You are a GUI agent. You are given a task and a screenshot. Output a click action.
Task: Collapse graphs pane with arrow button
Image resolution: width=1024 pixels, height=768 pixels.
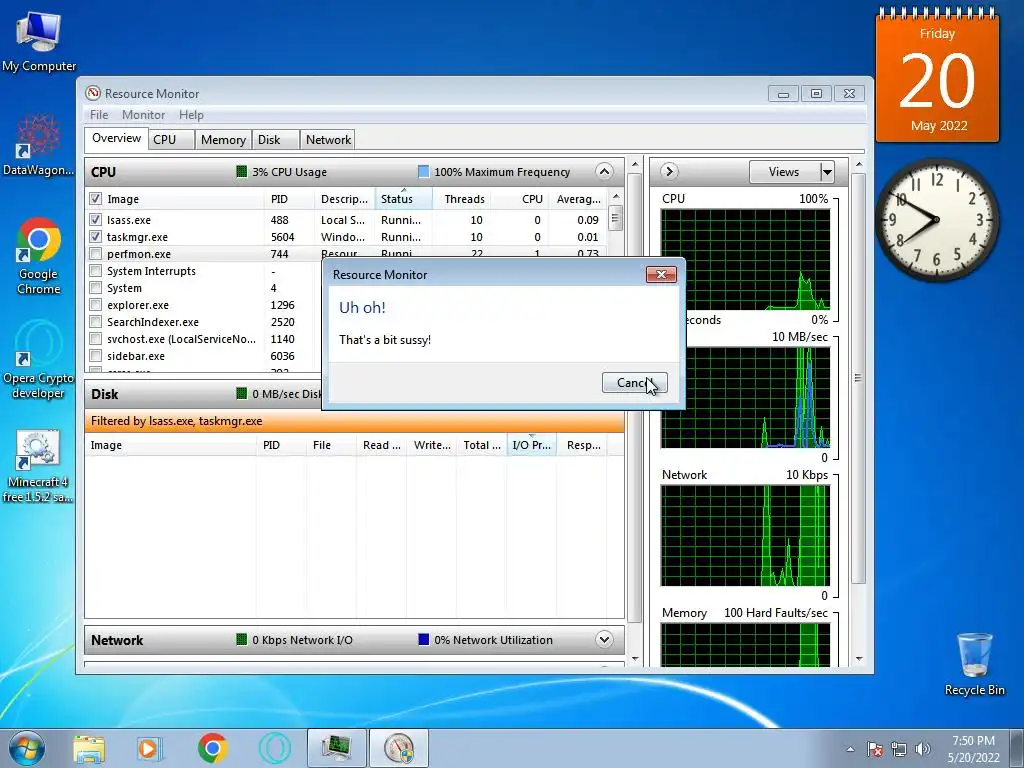coord(669,172)
